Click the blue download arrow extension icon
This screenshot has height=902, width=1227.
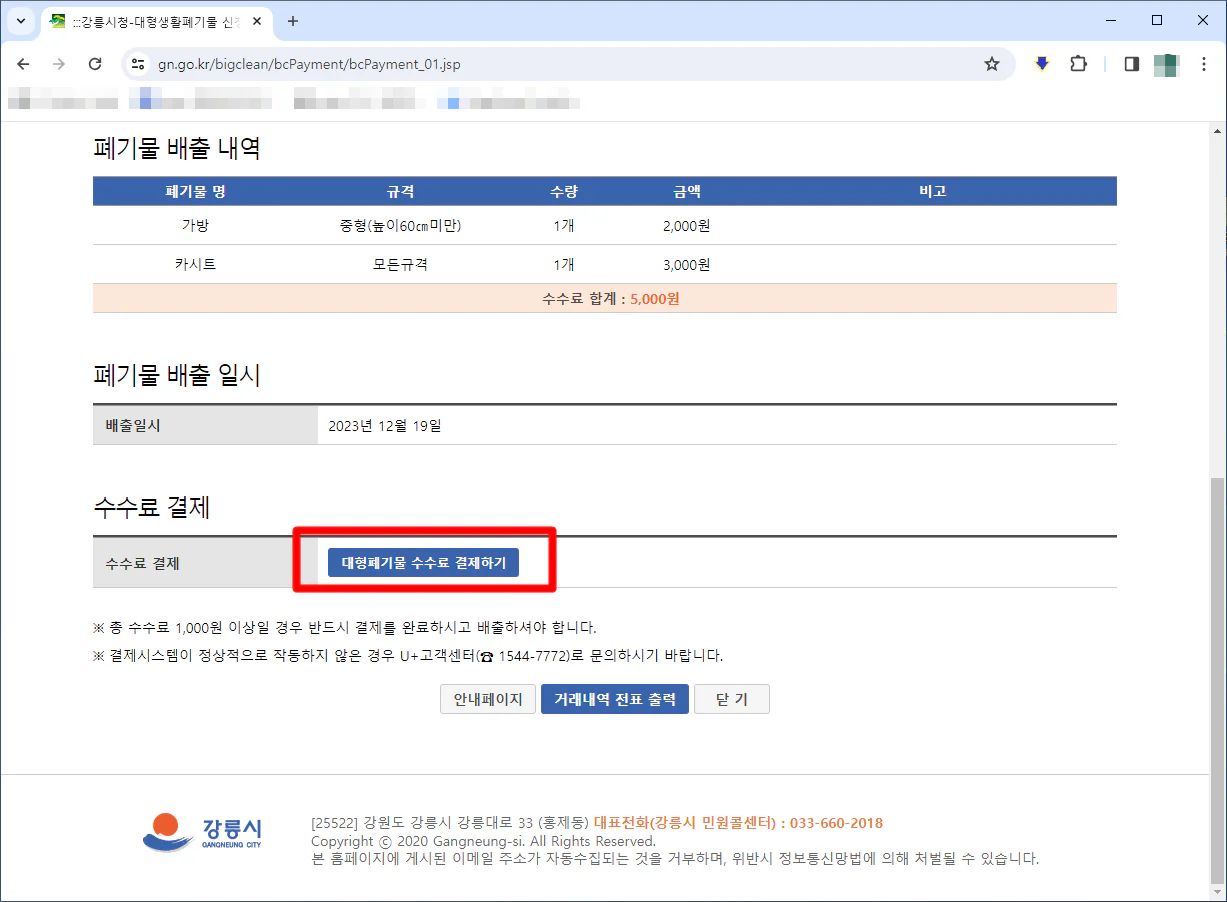pyautogui.click(x=1042, y=64)
